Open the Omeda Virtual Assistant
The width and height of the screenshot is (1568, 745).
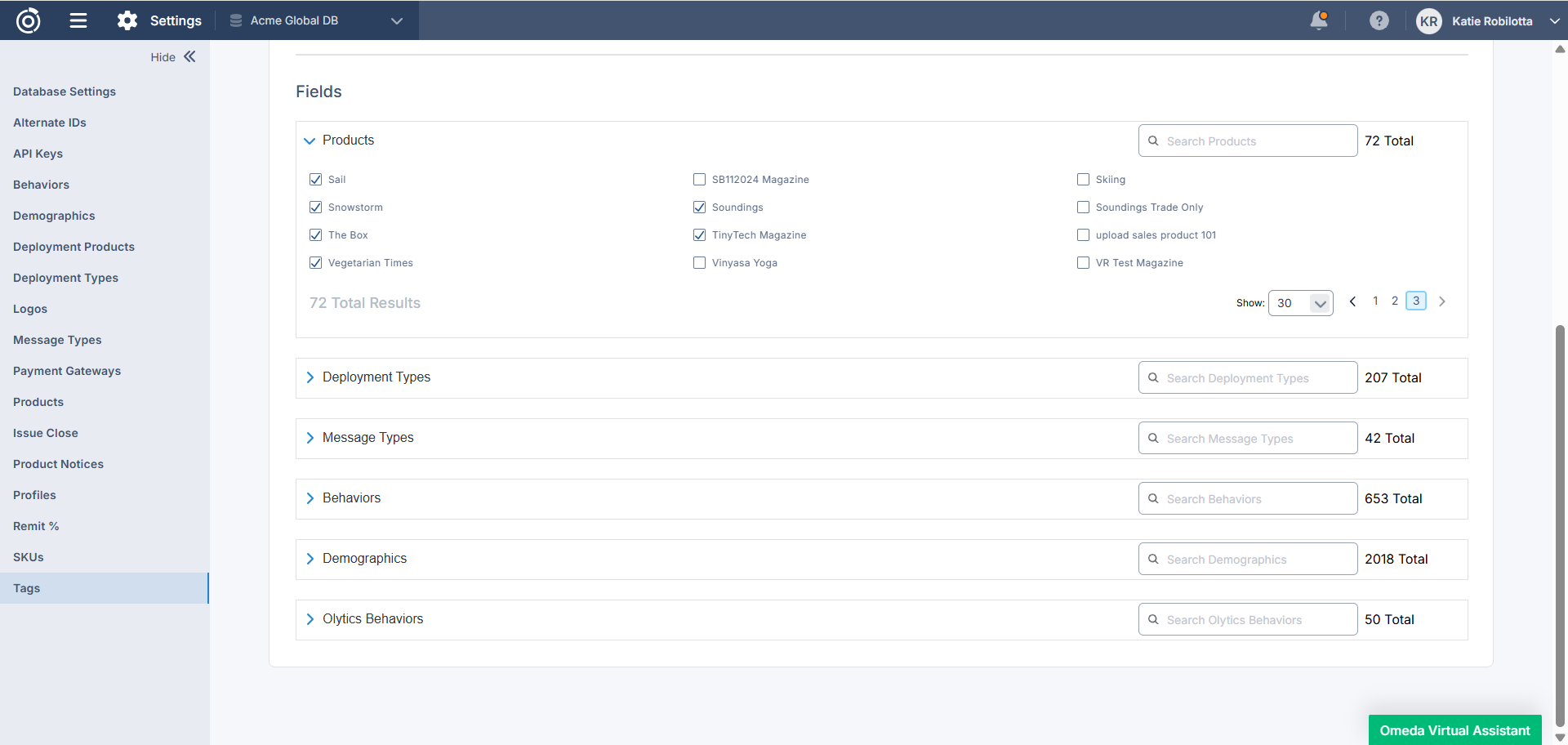pyautogui.click(x=1454, y=730)
